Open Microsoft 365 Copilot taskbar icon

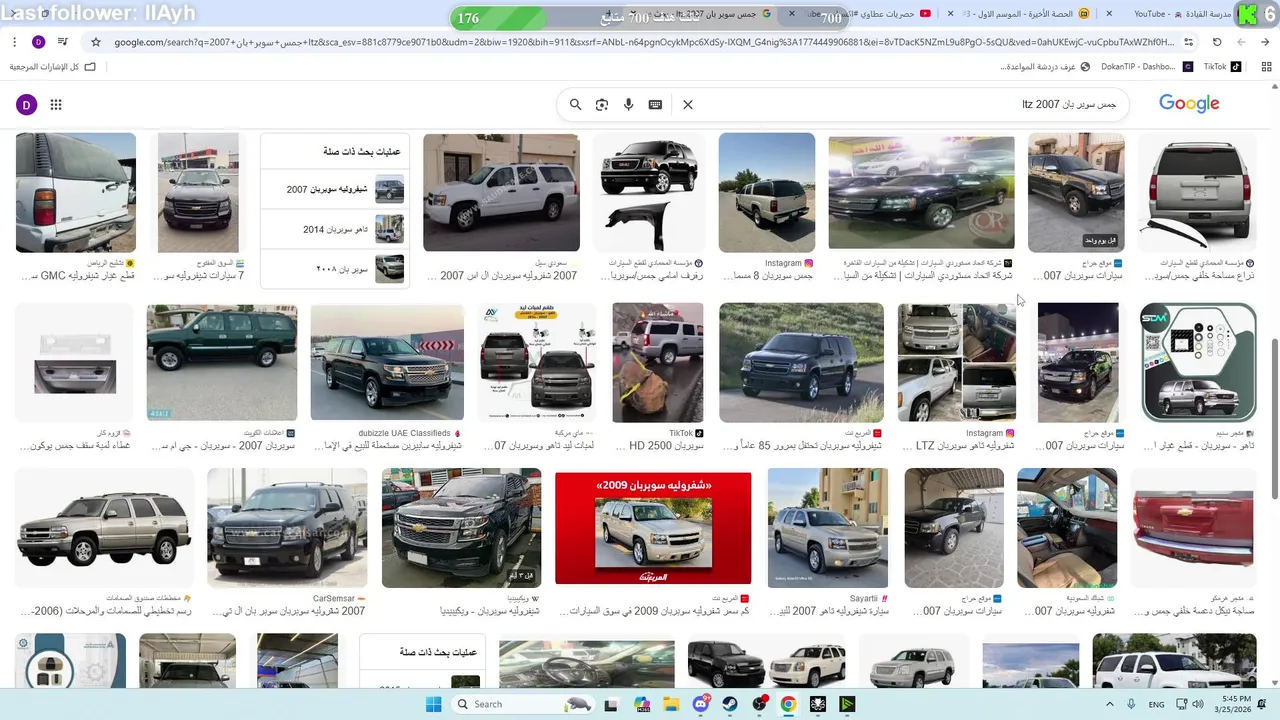pos(641,704)
